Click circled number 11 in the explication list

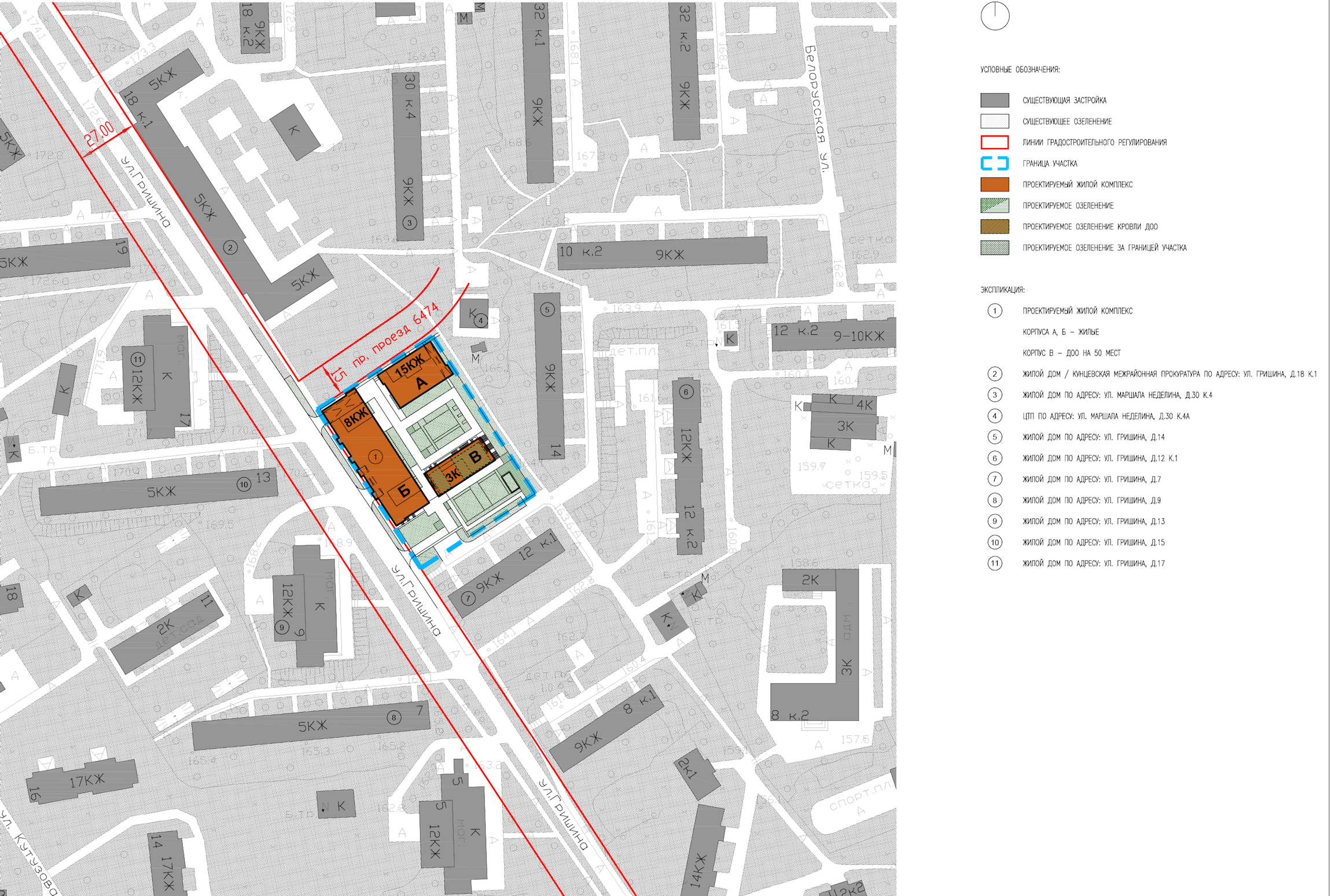995,563
